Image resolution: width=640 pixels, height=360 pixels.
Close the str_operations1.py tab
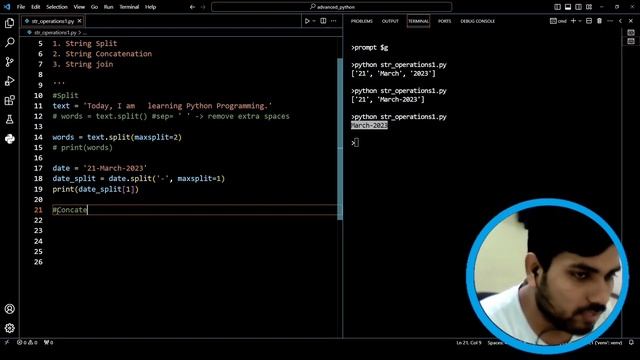pyautogui.click(x=80, y=21)
